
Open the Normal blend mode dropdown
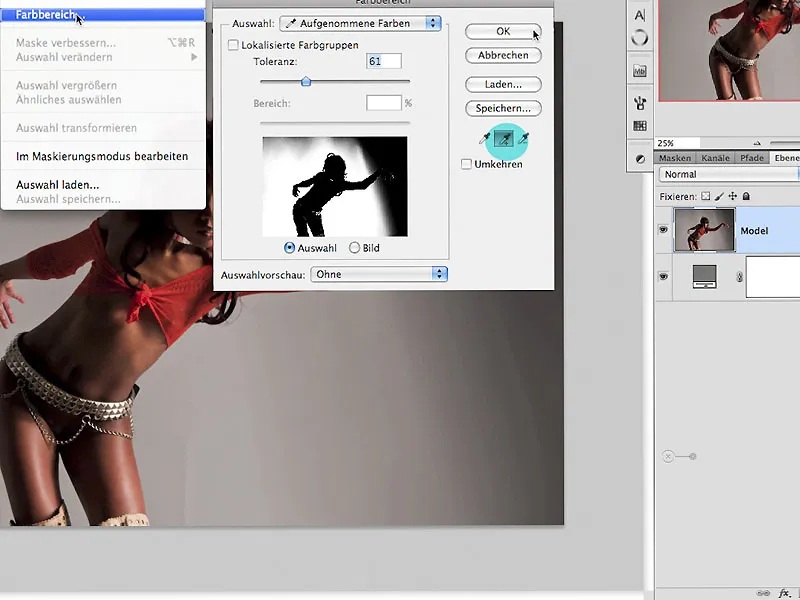(730, 174)
